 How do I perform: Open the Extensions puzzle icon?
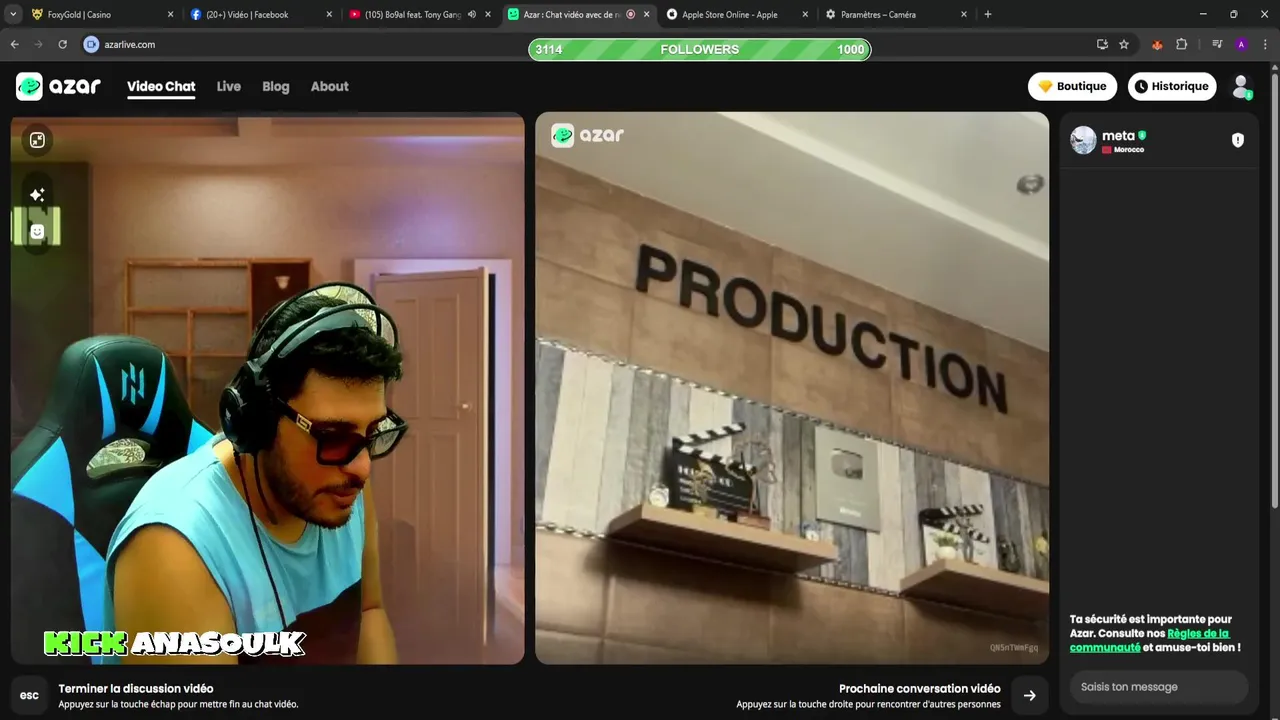[1181, 44]
